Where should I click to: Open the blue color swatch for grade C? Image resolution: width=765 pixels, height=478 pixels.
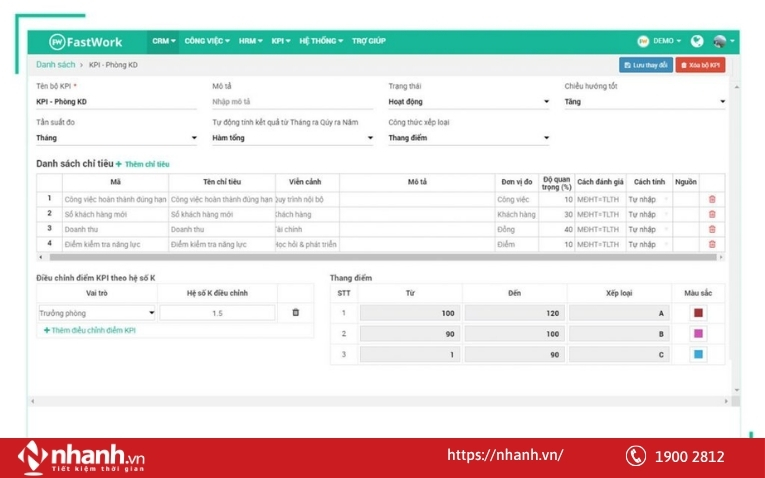point(698,355)
